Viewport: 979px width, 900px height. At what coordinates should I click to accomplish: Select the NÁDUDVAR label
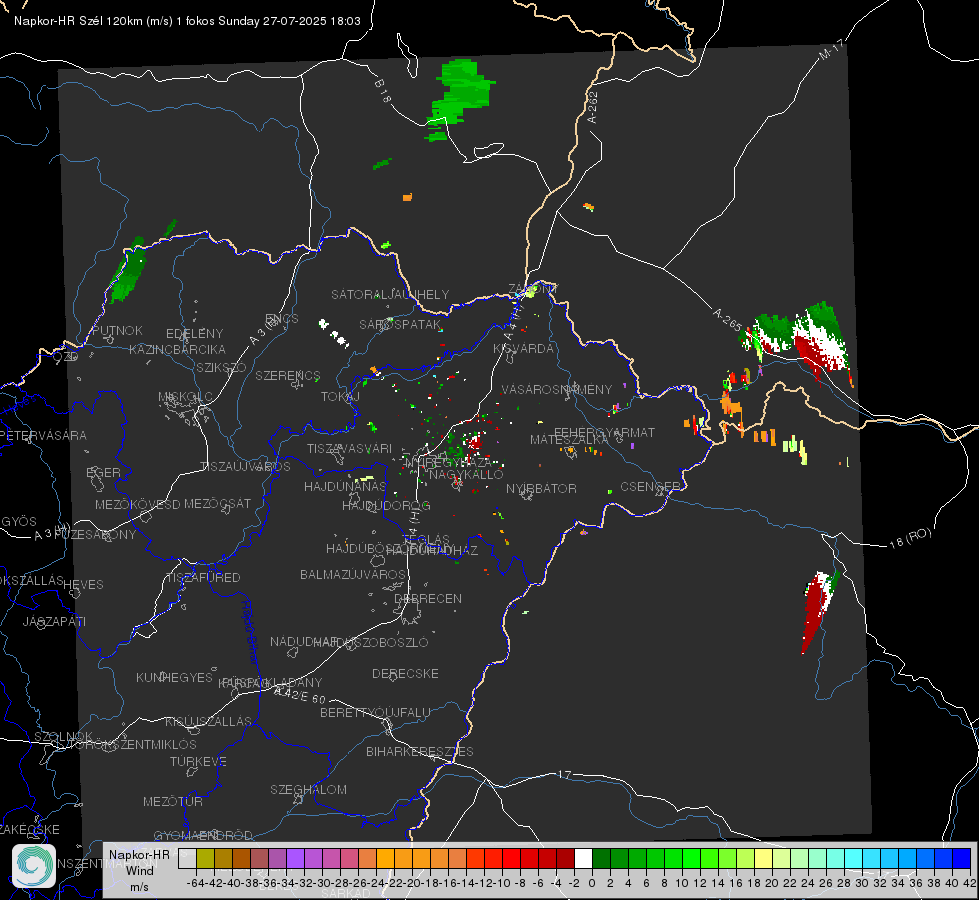coord(304,642)
